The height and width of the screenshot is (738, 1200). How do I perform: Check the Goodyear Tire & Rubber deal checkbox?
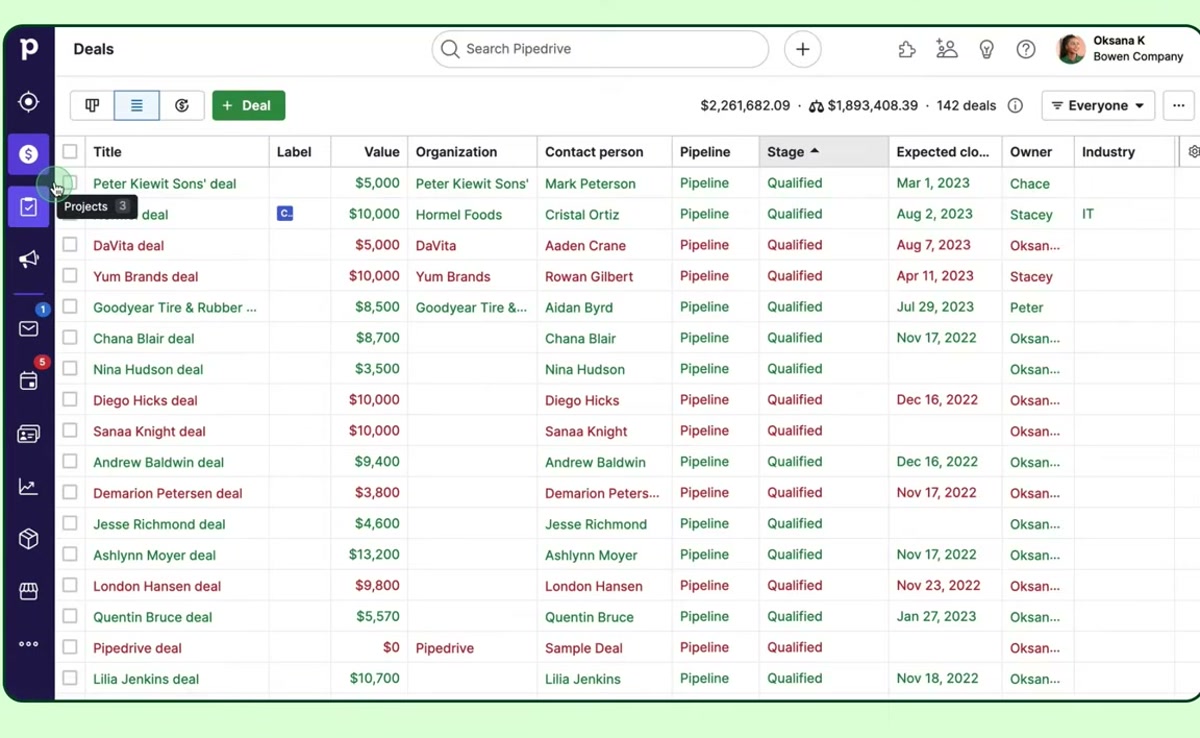[x=70, y=307]
